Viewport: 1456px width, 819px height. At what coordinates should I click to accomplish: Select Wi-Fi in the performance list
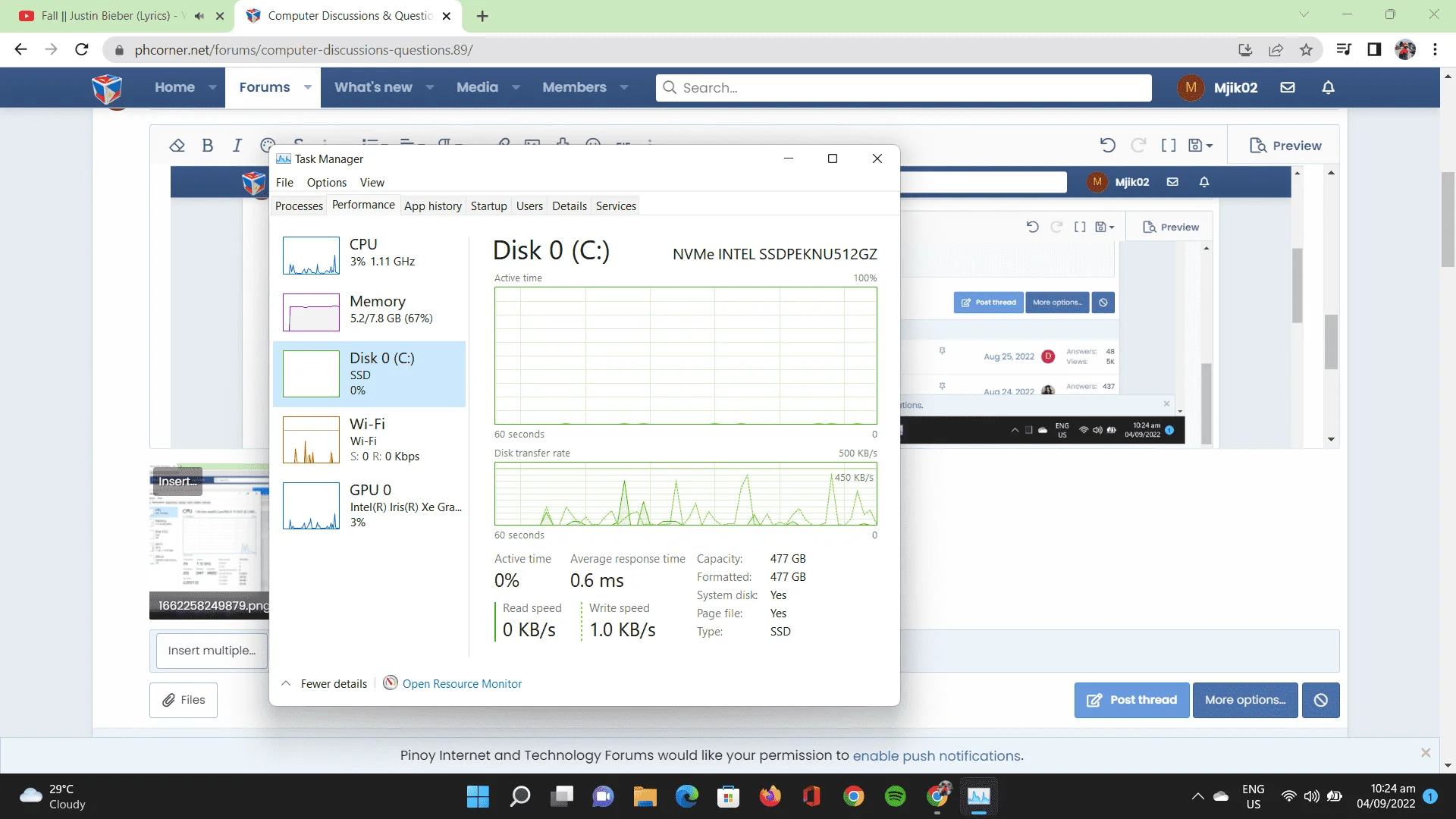tap(369, 440)
